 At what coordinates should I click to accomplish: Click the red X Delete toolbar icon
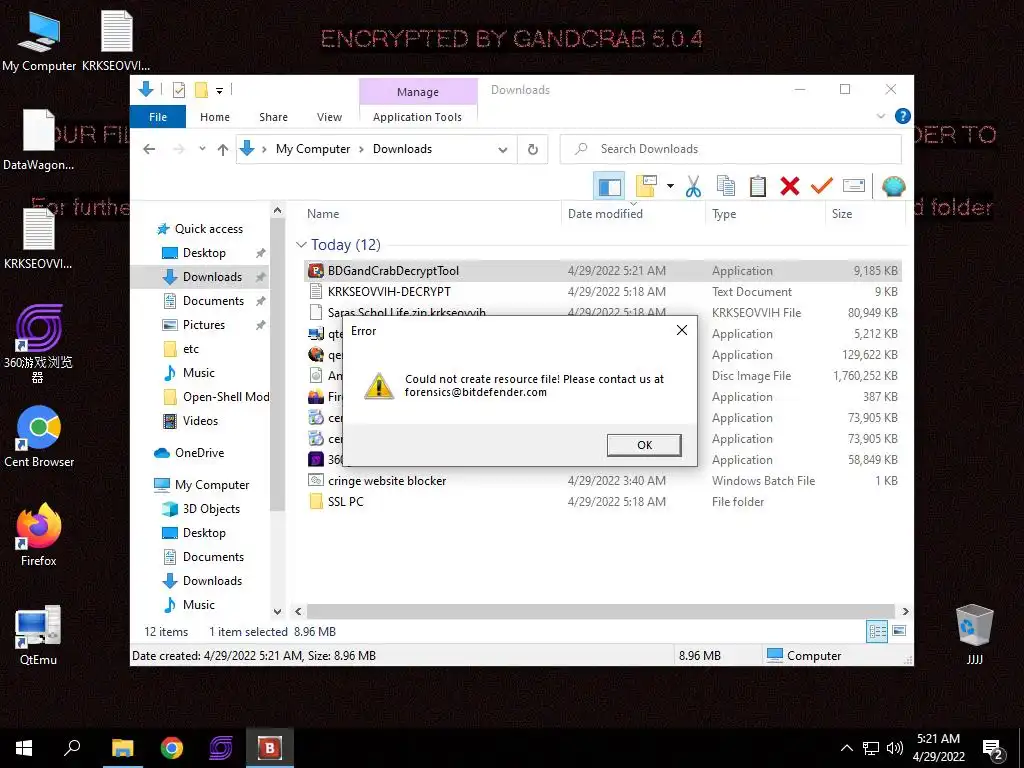(x=790, y=186)
